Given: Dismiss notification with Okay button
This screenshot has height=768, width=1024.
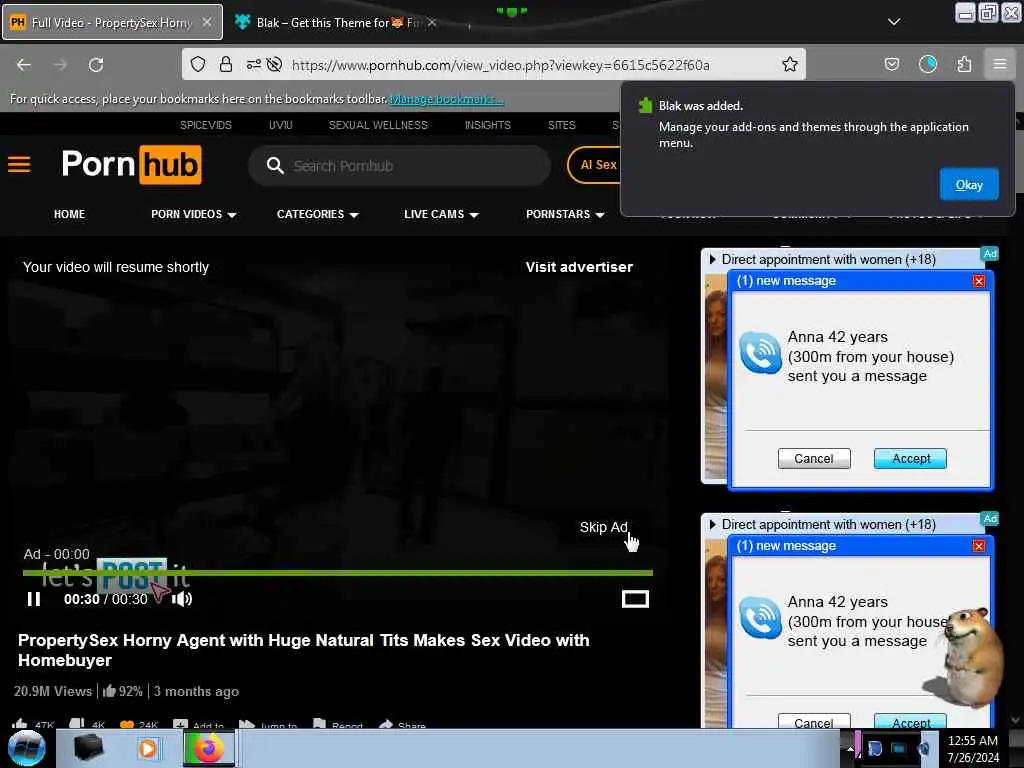Looking at the screenshot, I should pyautogui.click(x=968, y=185).
